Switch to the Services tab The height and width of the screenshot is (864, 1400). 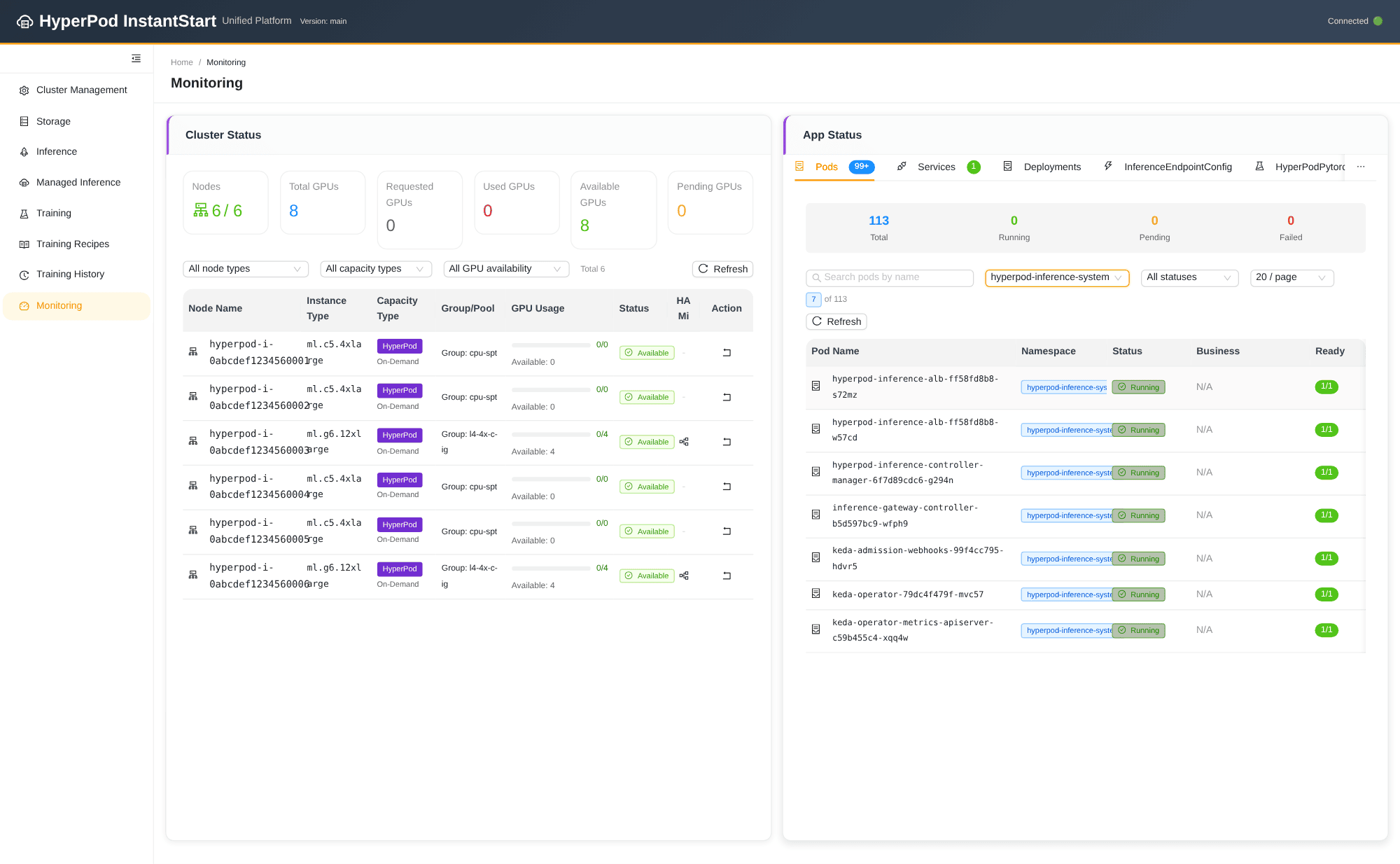coord(938,167)
